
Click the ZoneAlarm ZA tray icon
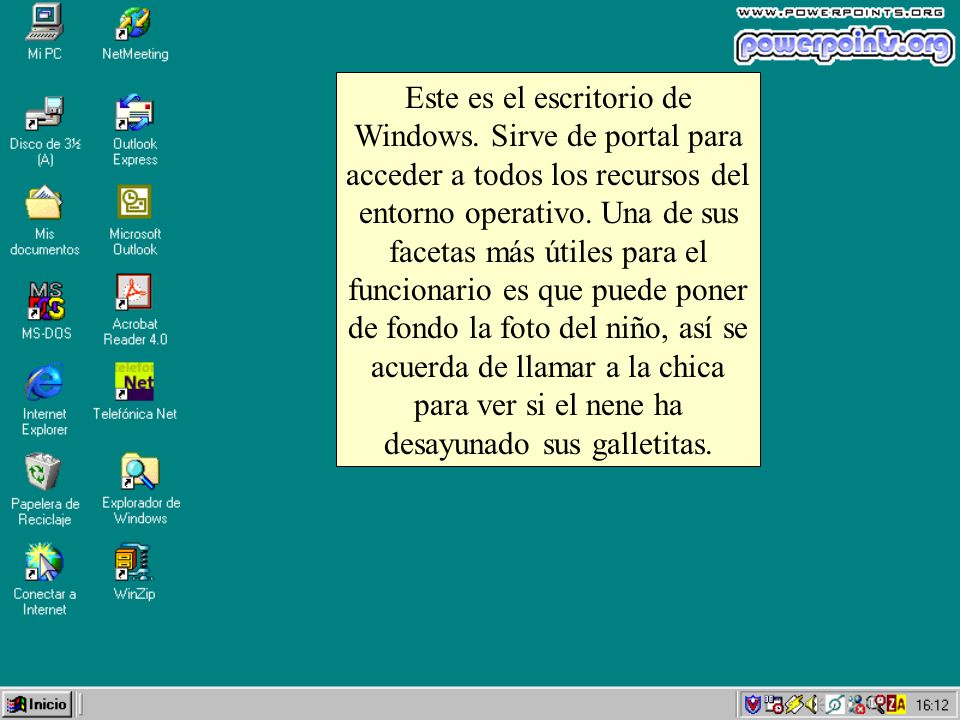tap(896, 704)
